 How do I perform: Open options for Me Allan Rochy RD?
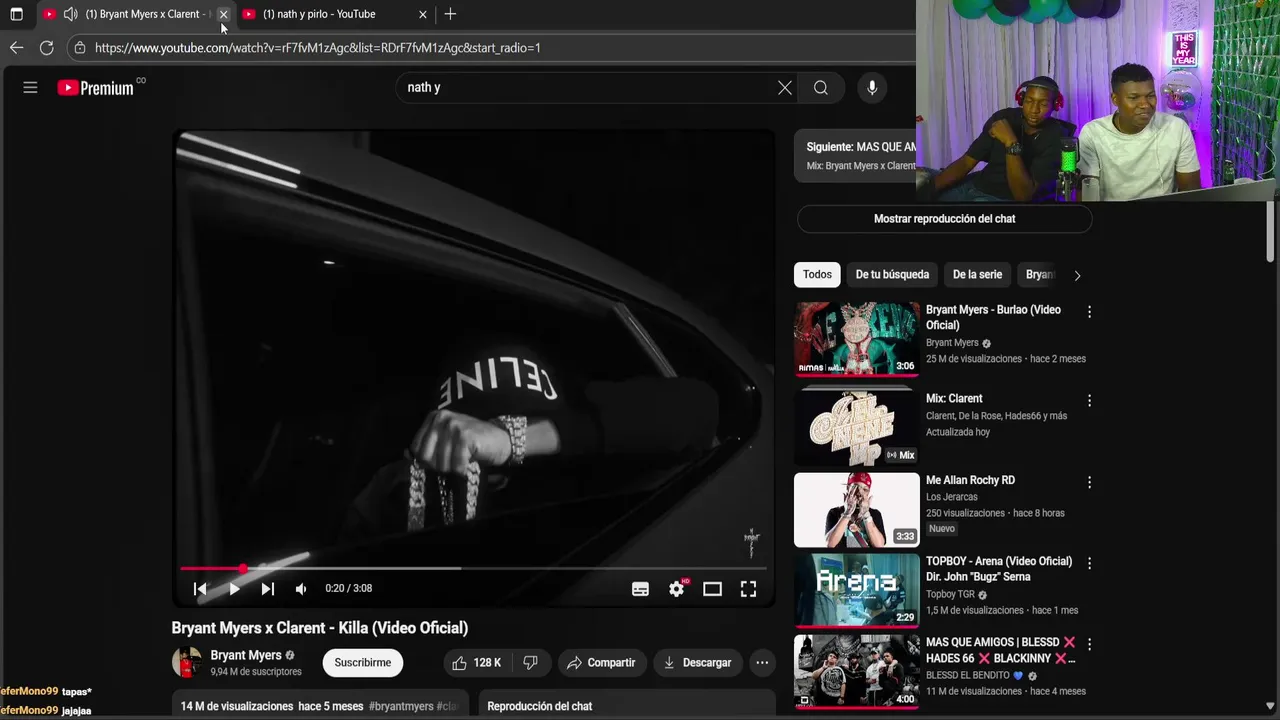point(1089,482)
